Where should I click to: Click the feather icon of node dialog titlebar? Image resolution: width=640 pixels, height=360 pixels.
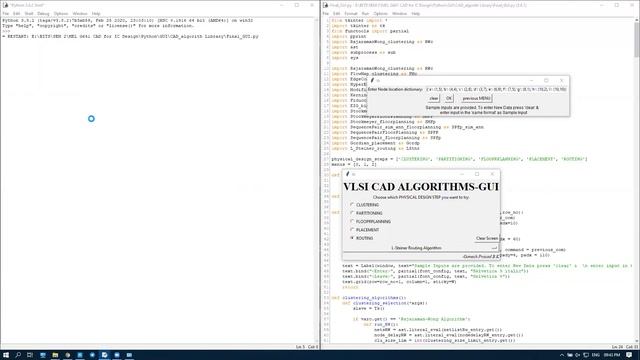pyautogui.click(x=372, y=80)
